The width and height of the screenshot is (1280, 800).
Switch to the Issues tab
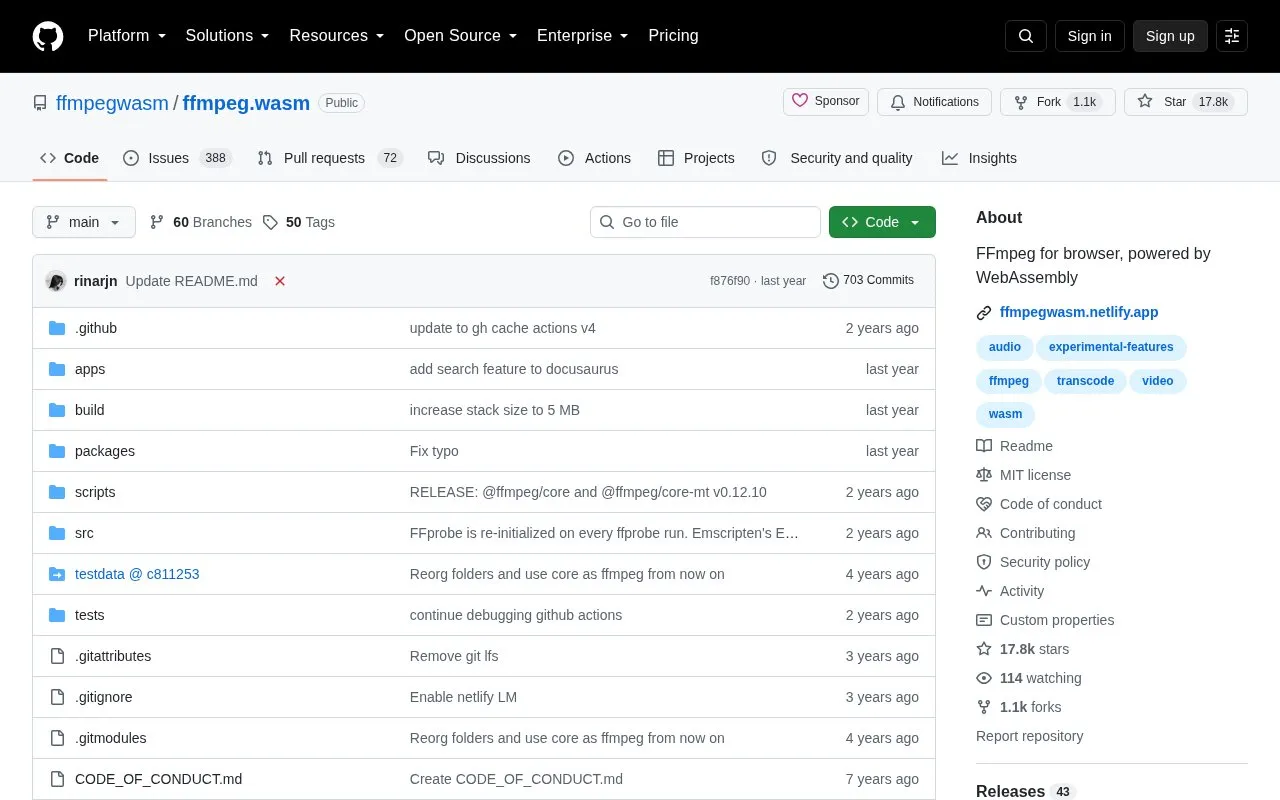tap(177, 158)
